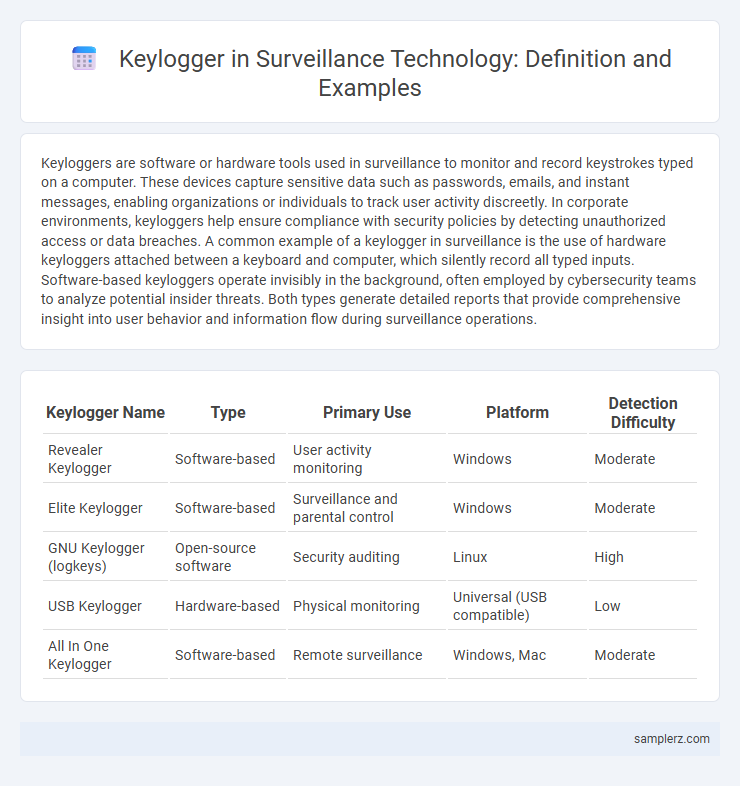The width and height of the screenshot is (740, 786).
Task: Select the 'High' detection difficulty cell
Action: click(643, 557)
